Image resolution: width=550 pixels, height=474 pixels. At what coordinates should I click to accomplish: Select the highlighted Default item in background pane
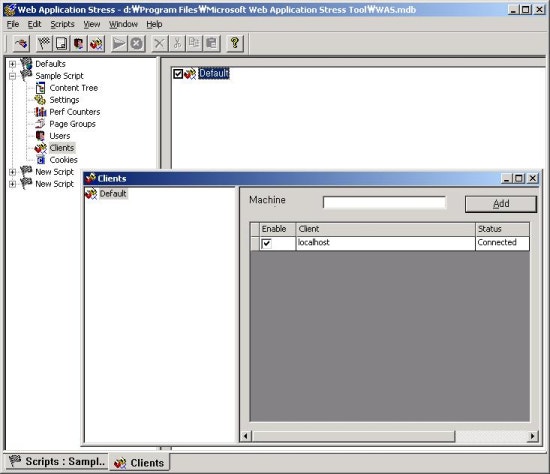click(214, 73)
